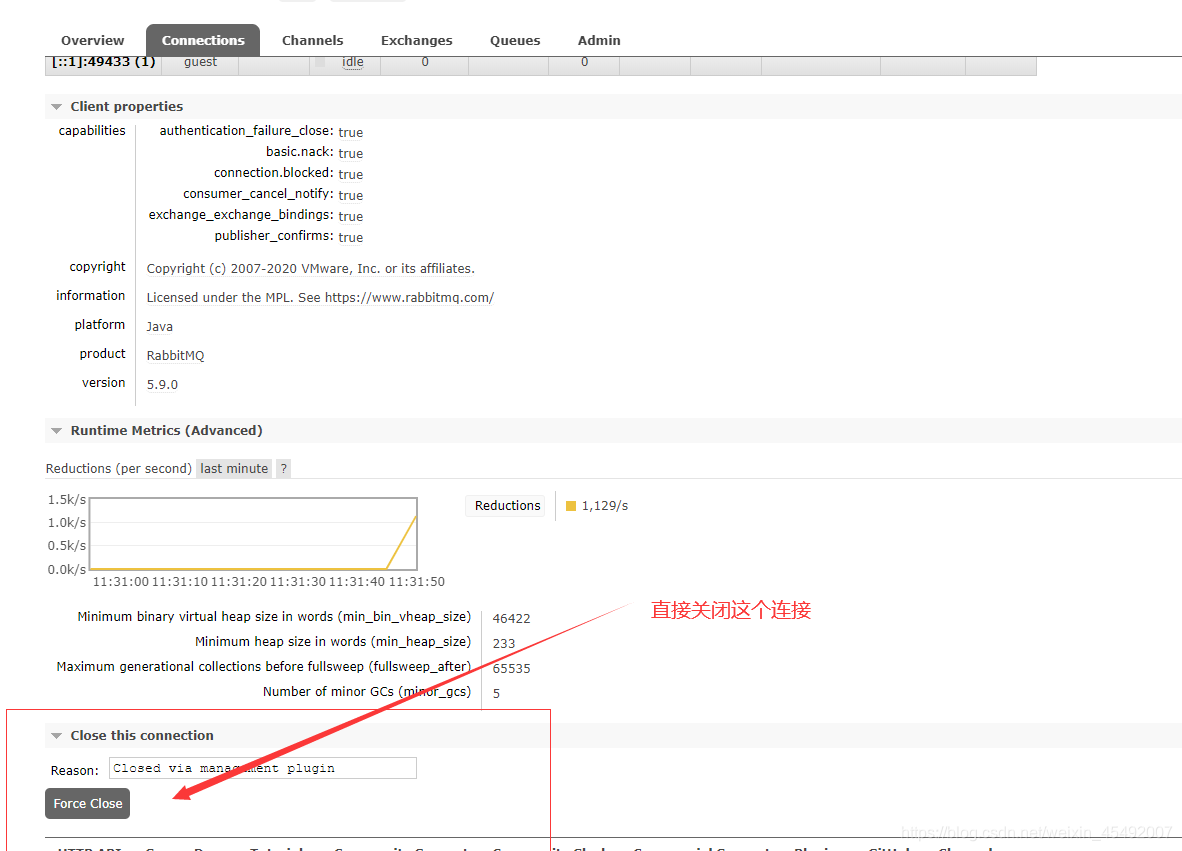
Task: Switch to the Channels tab
Action: coord(312,41)
